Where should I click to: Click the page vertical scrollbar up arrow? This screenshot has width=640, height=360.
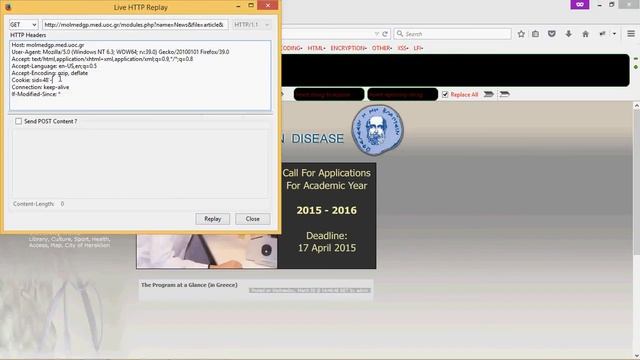[636, 106]
